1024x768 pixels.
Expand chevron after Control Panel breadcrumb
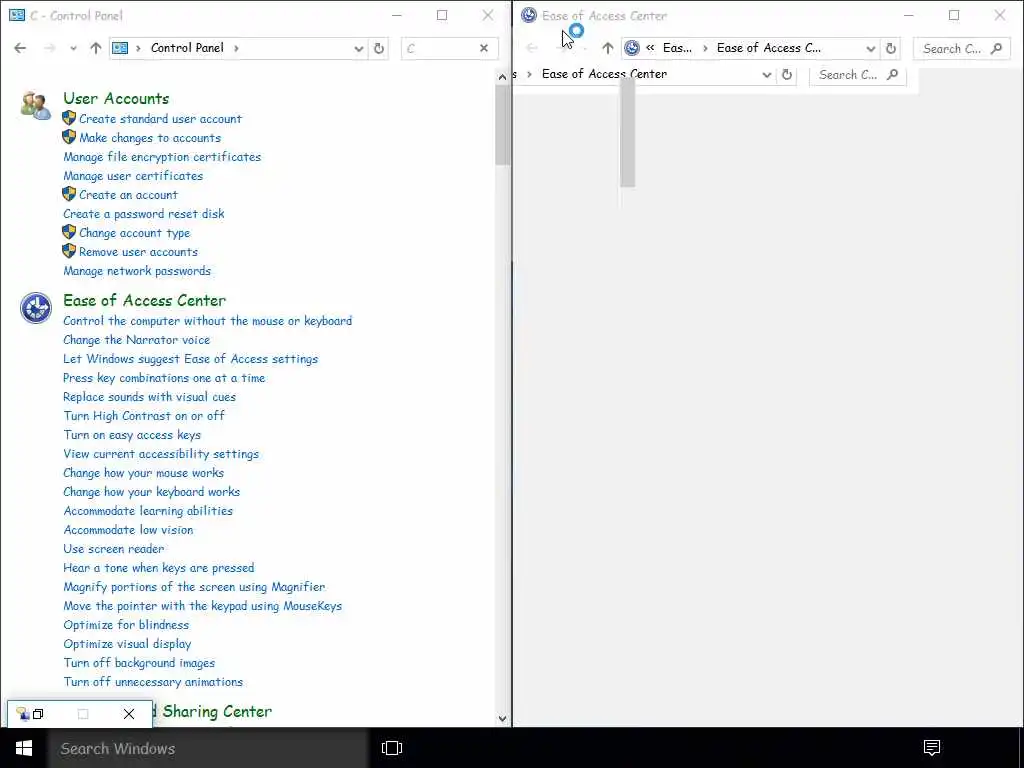236,48
